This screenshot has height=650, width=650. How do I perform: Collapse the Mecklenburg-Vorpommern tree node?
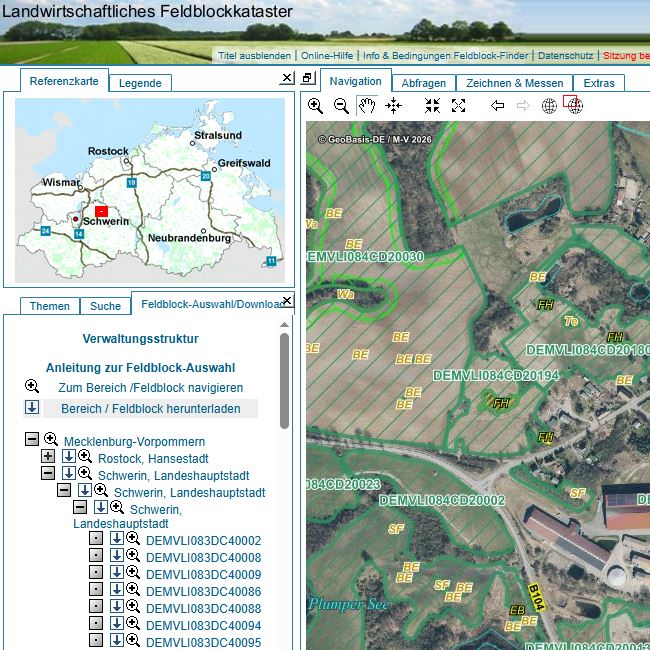pyautogui.click(x=32, y=439)
